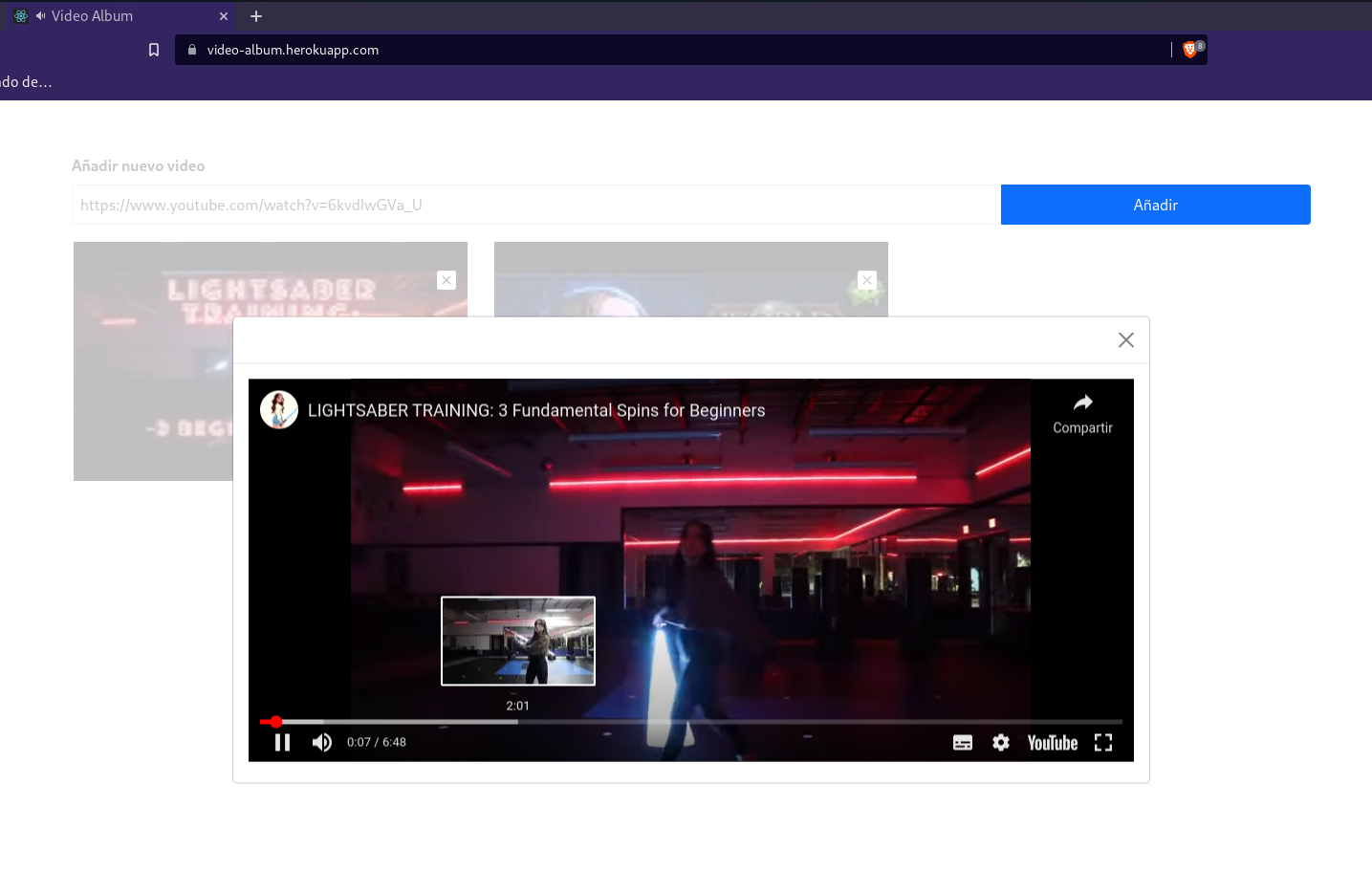
Task: Pause the lightsaber training video
Action: tap(282, 742)
